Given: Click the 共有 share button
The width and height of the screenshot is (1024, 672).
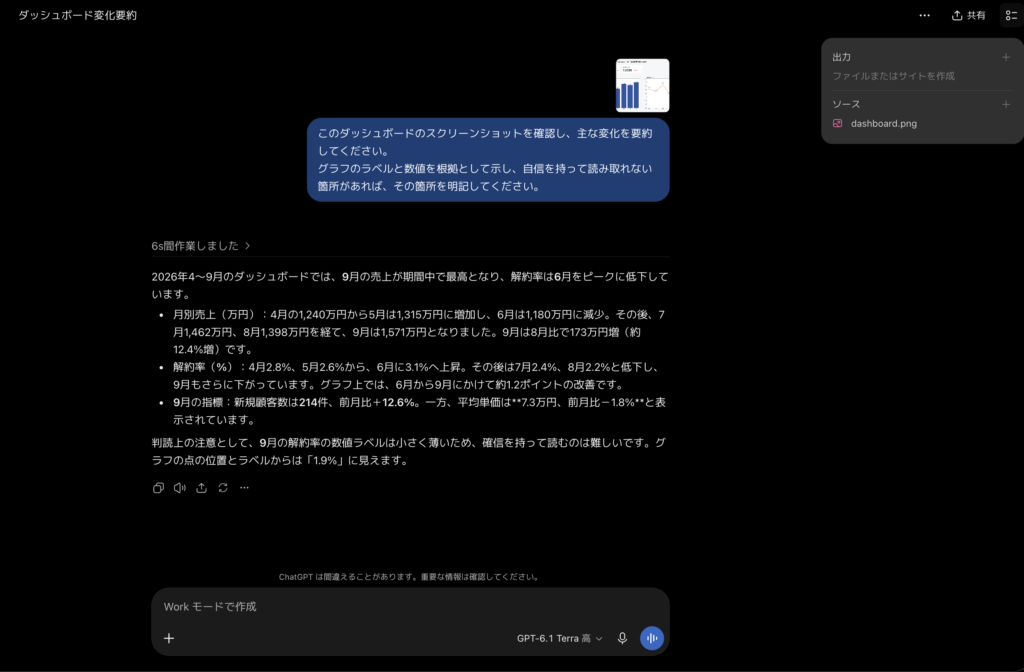Looking at the screenshot, I should [x=968, y=15].
